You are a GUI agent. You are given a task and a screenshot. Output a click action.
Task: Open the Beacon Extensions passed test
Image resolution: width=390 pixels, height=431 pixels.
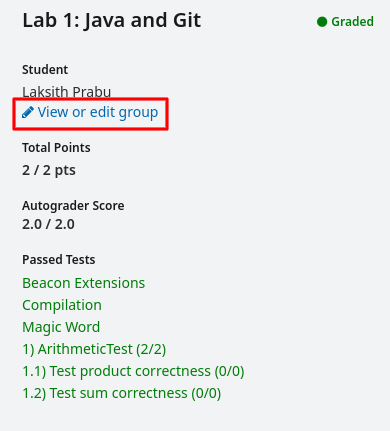coord(84,283)
